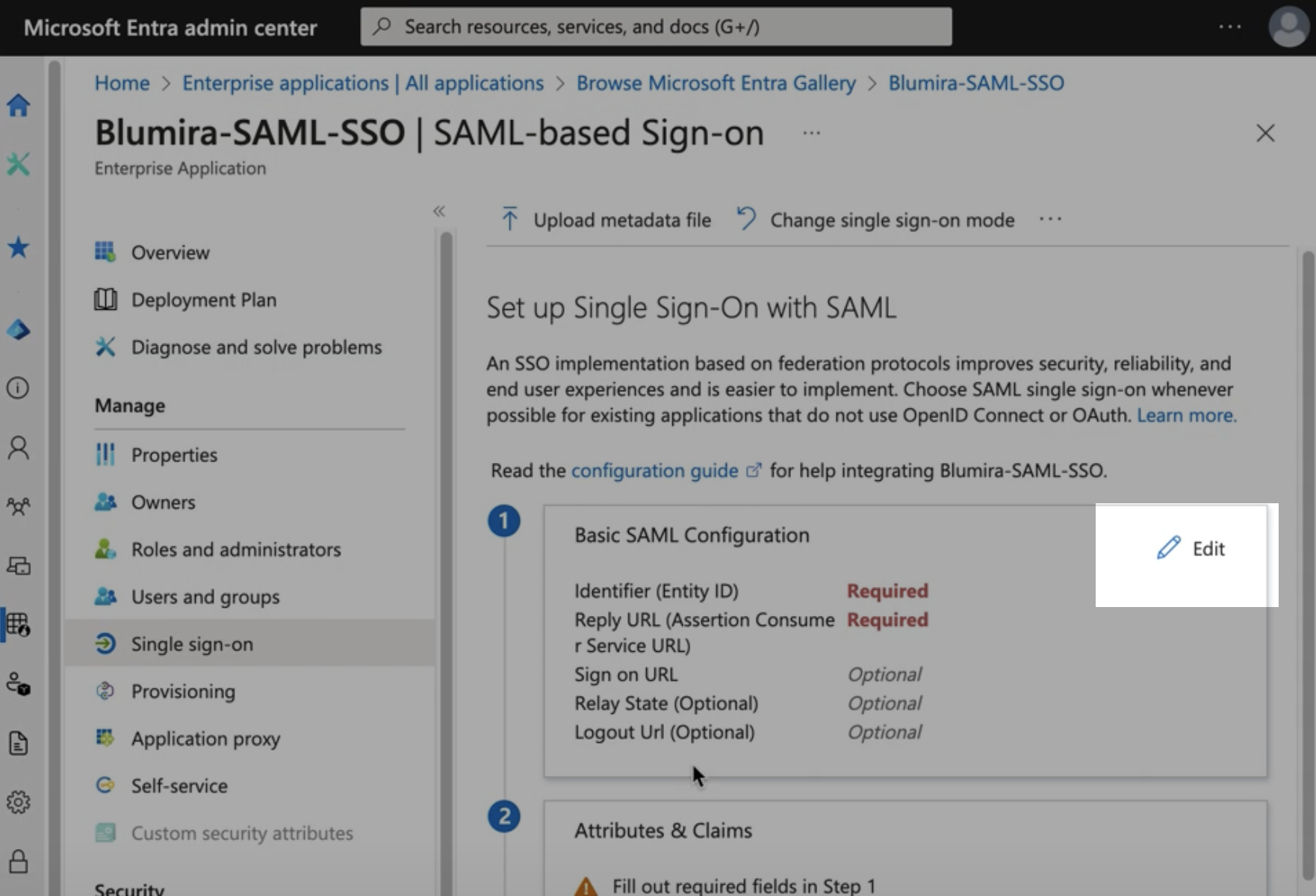Close the SAML-based Sign-on blade
This screenshot has height=896, width=1316.
[x=1265, y=133]
